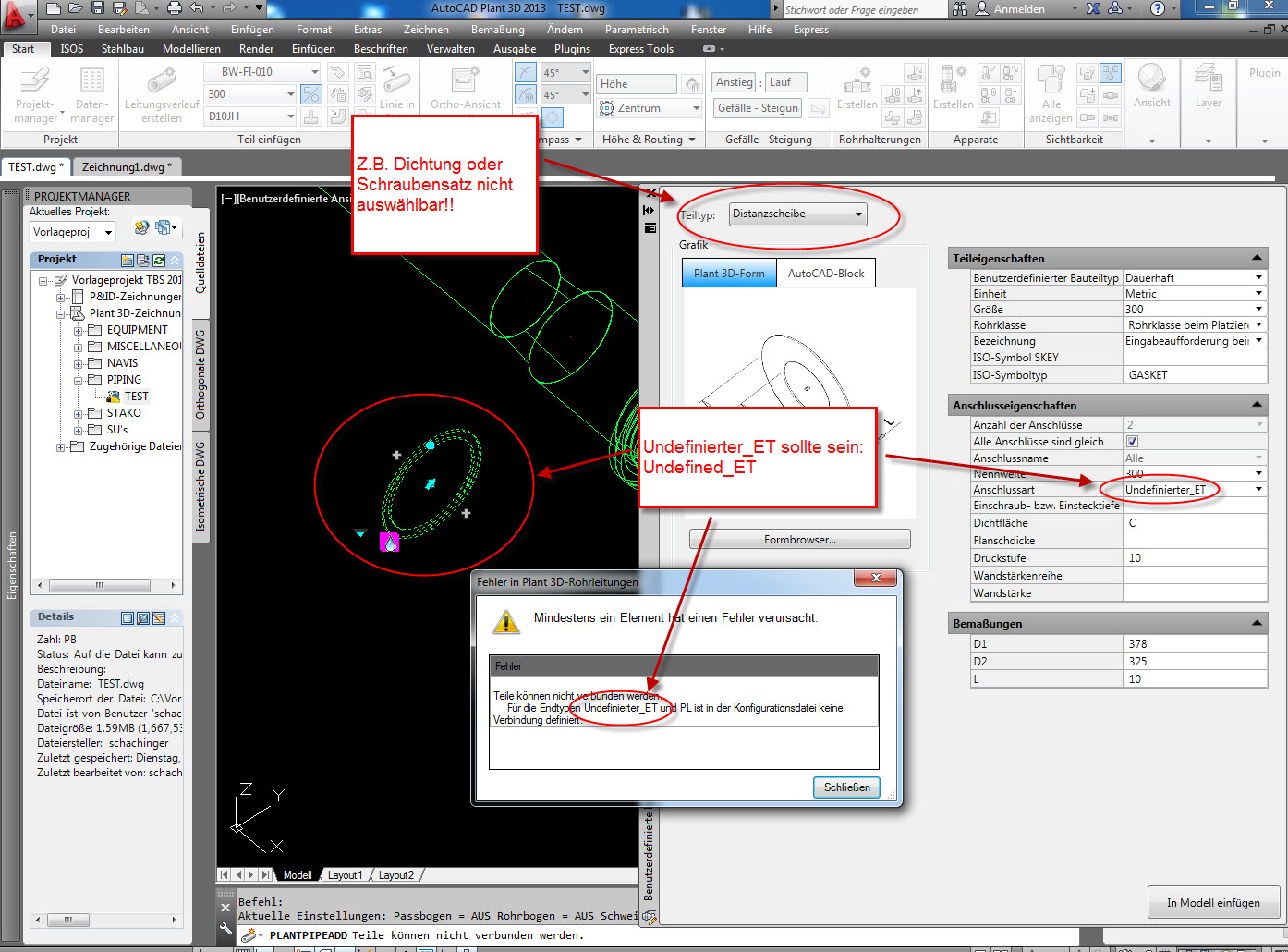
Task: Click the Redo arrow icon
Action: 228,8
